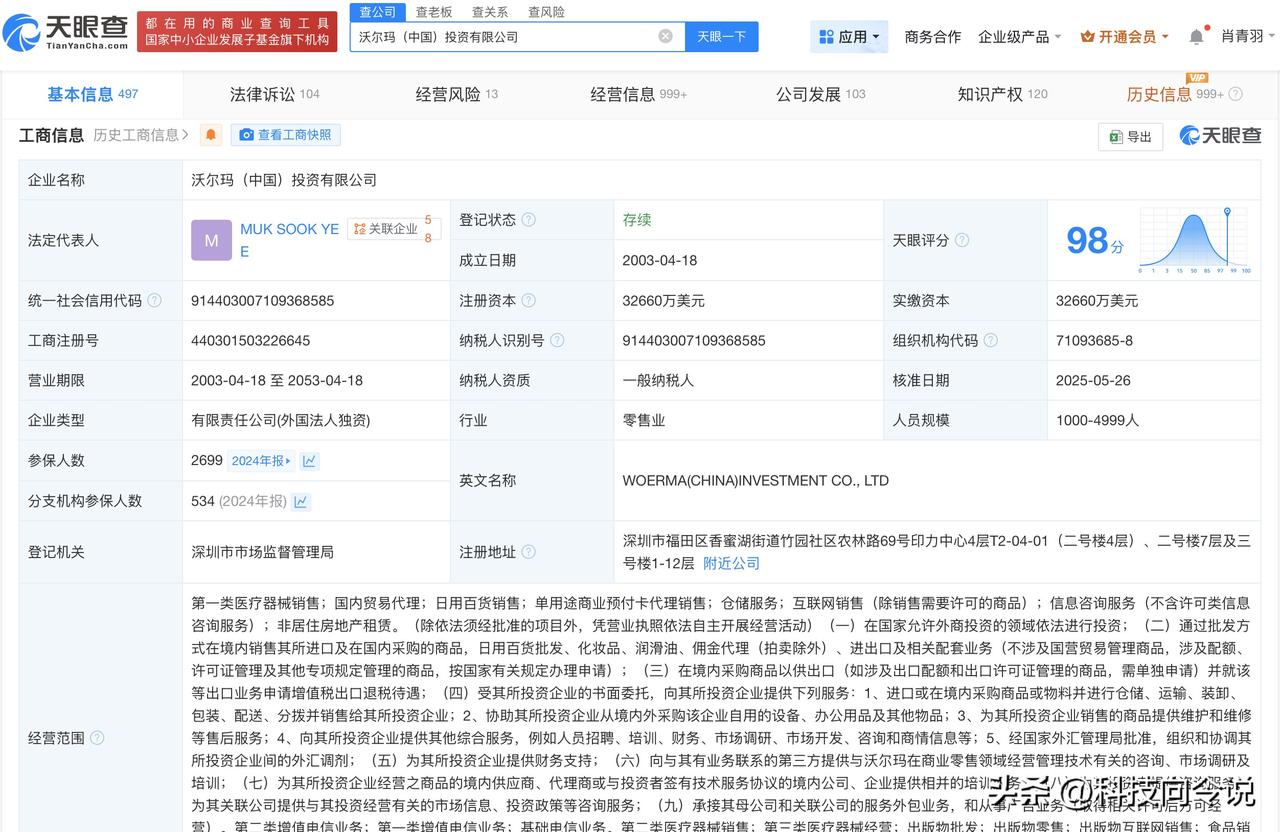Viewport: 1280px width, 832px height.
Task: Click the help icon beside 组织机构代码
Action: pos(990,340)
